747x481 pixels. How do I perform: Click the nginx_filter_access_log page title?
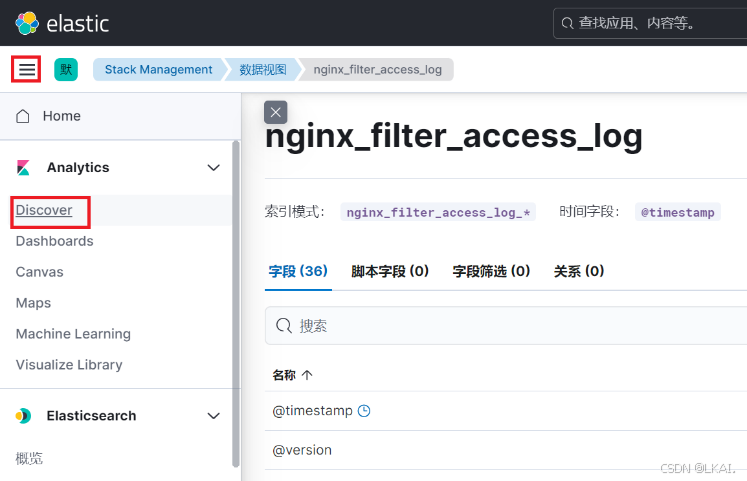pyautogui.click(x=454, y=137)
